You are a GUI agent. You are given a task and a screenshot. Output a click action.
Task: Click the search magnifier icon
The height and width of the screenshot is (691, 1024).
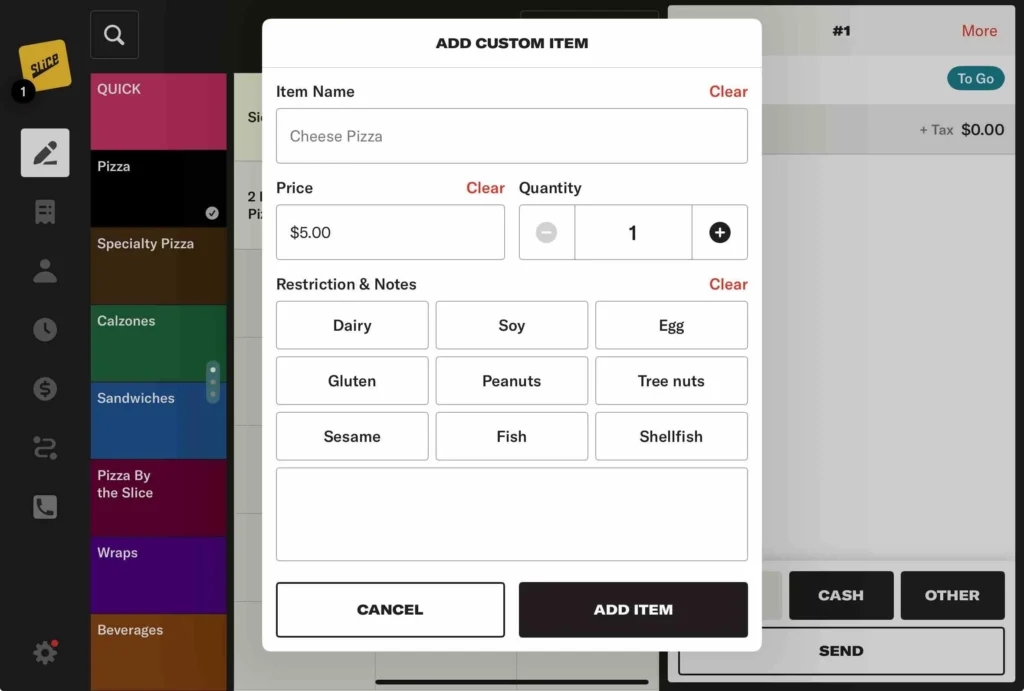[x=114, y=35]
